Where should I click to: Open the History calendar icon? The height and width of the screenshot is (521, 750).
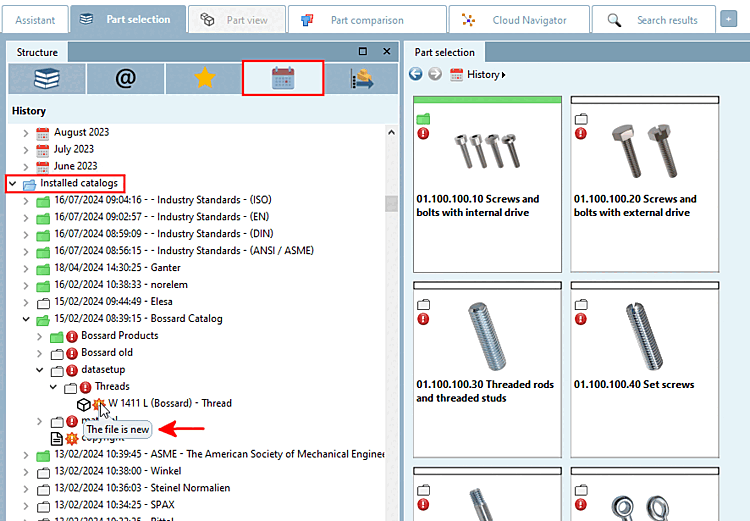click(283, 78)
